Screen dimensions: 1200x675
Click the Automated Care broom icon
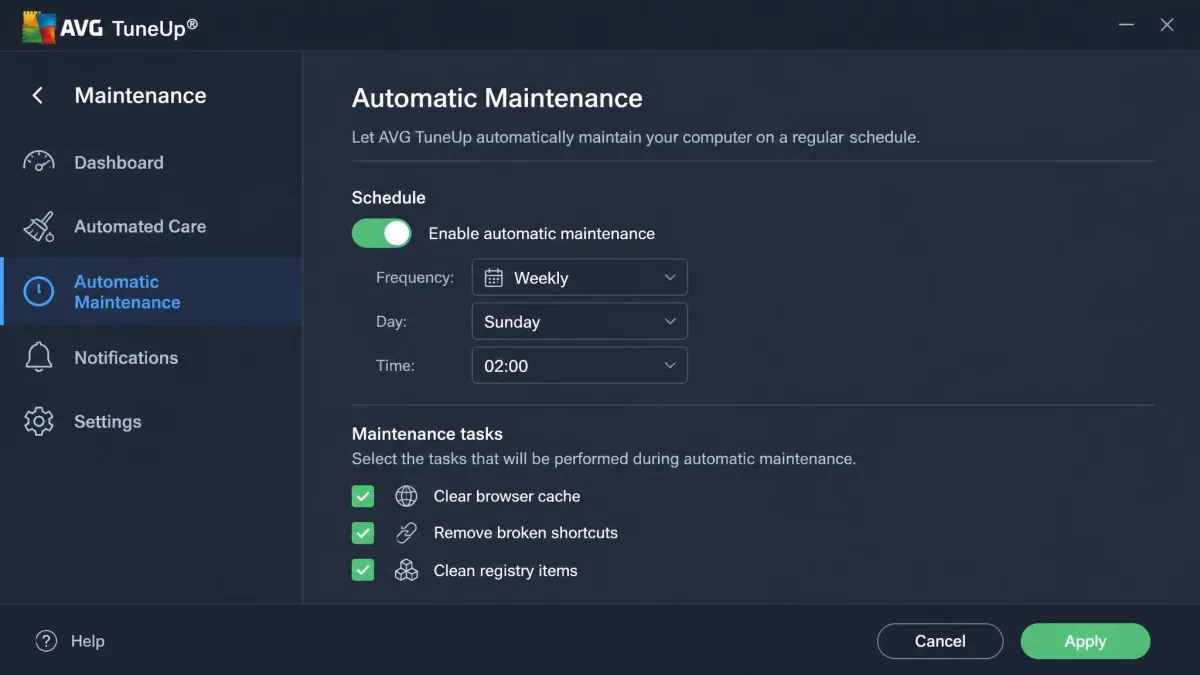coord(39,227)
